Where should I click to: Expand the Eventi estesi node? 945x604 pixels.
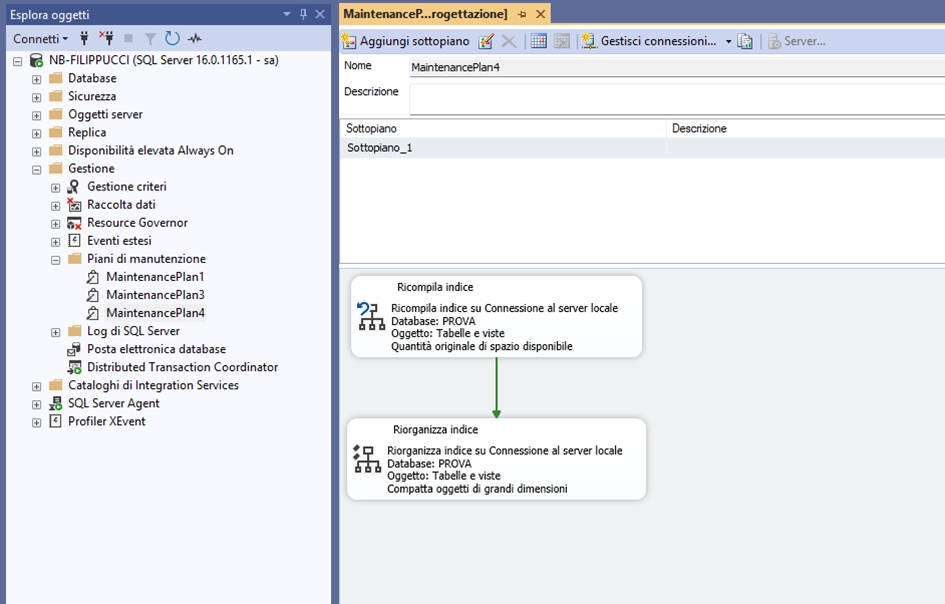pos(55,242)
